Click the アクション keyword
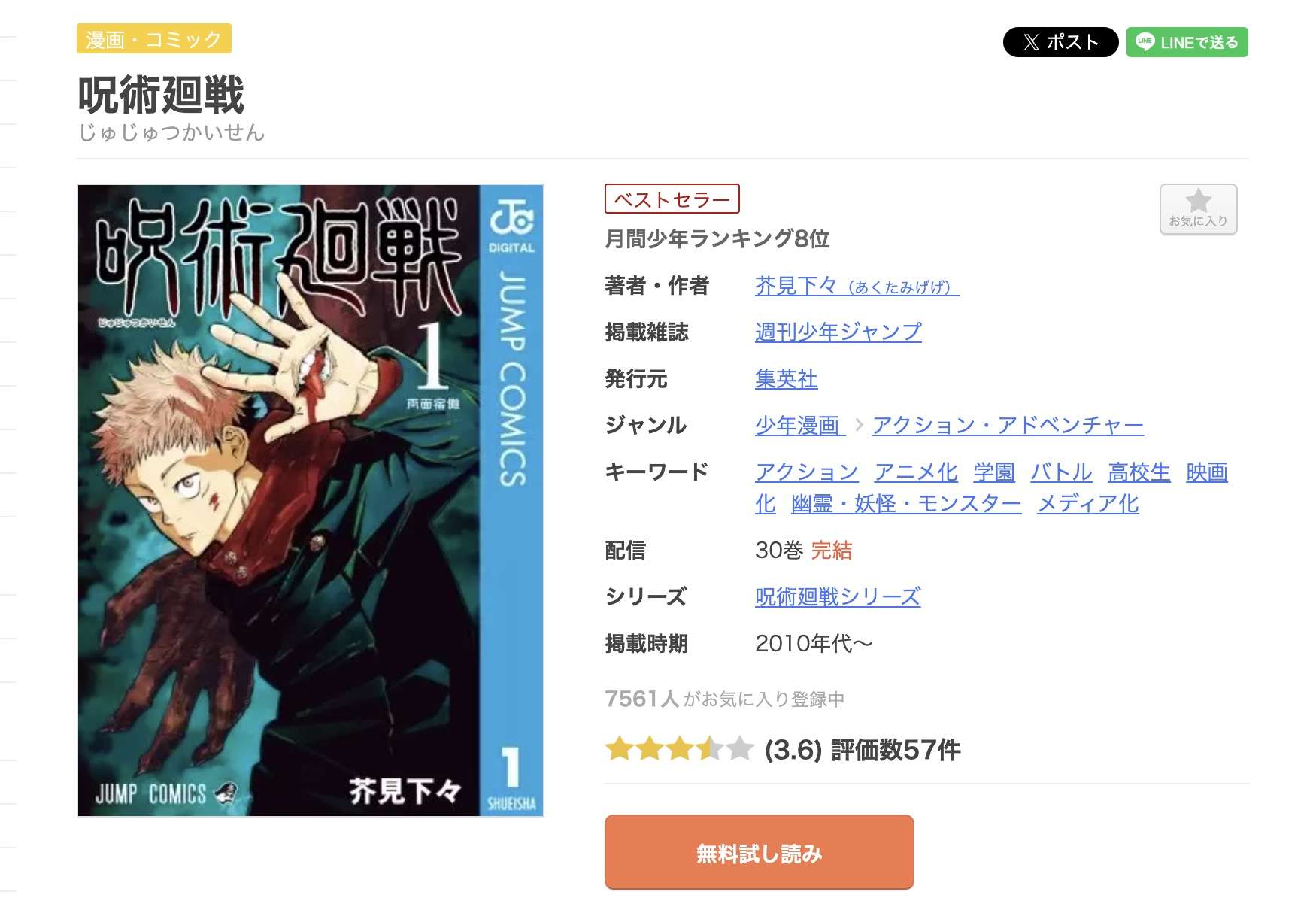 806,472
